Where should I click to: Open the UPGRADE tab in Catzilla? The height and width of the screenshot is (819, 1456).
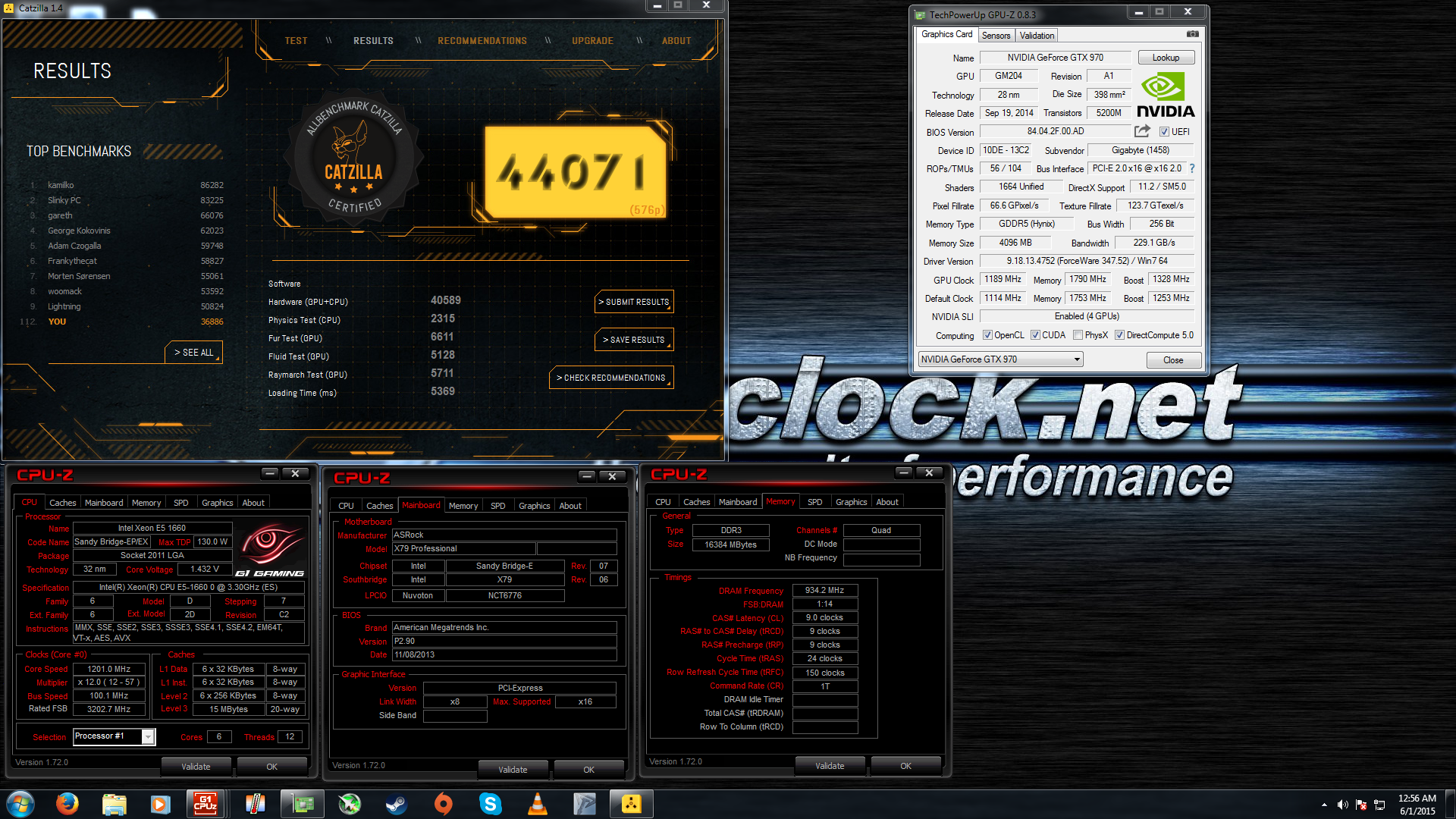tap(592, 41)
